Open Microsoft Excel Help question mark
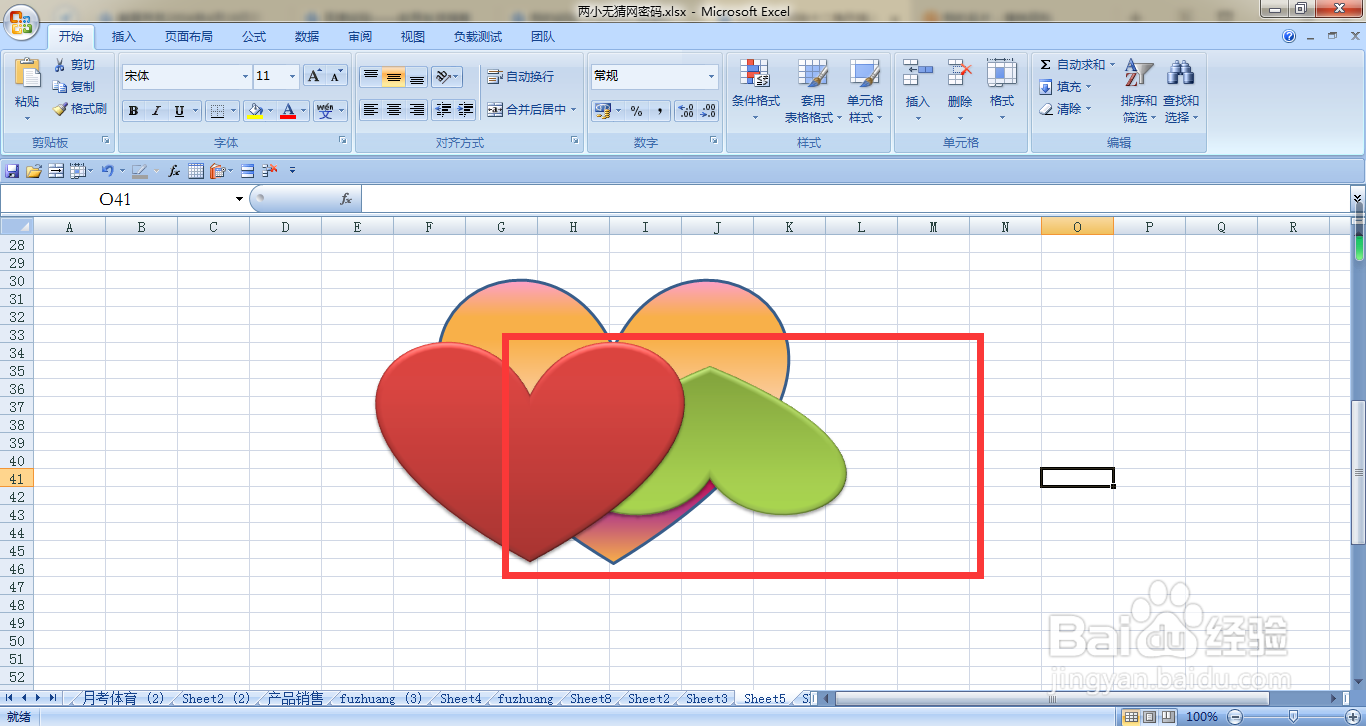Screen dimensions: 1366x726 tap(1289, 37)
